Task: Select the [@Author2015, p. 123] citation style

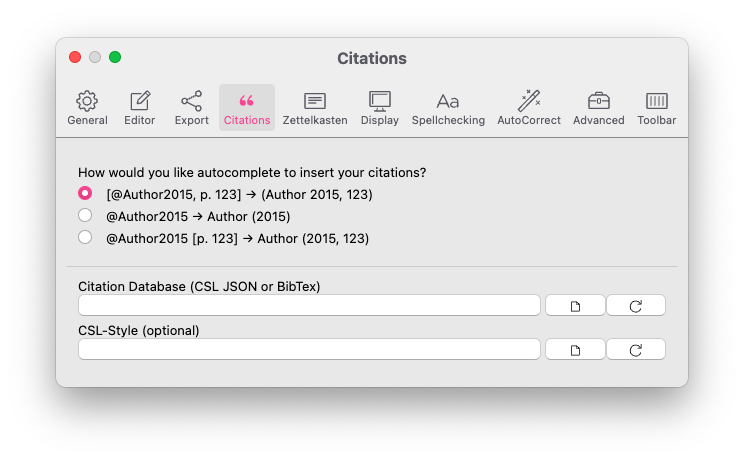Action: click(x=85, y=194)
